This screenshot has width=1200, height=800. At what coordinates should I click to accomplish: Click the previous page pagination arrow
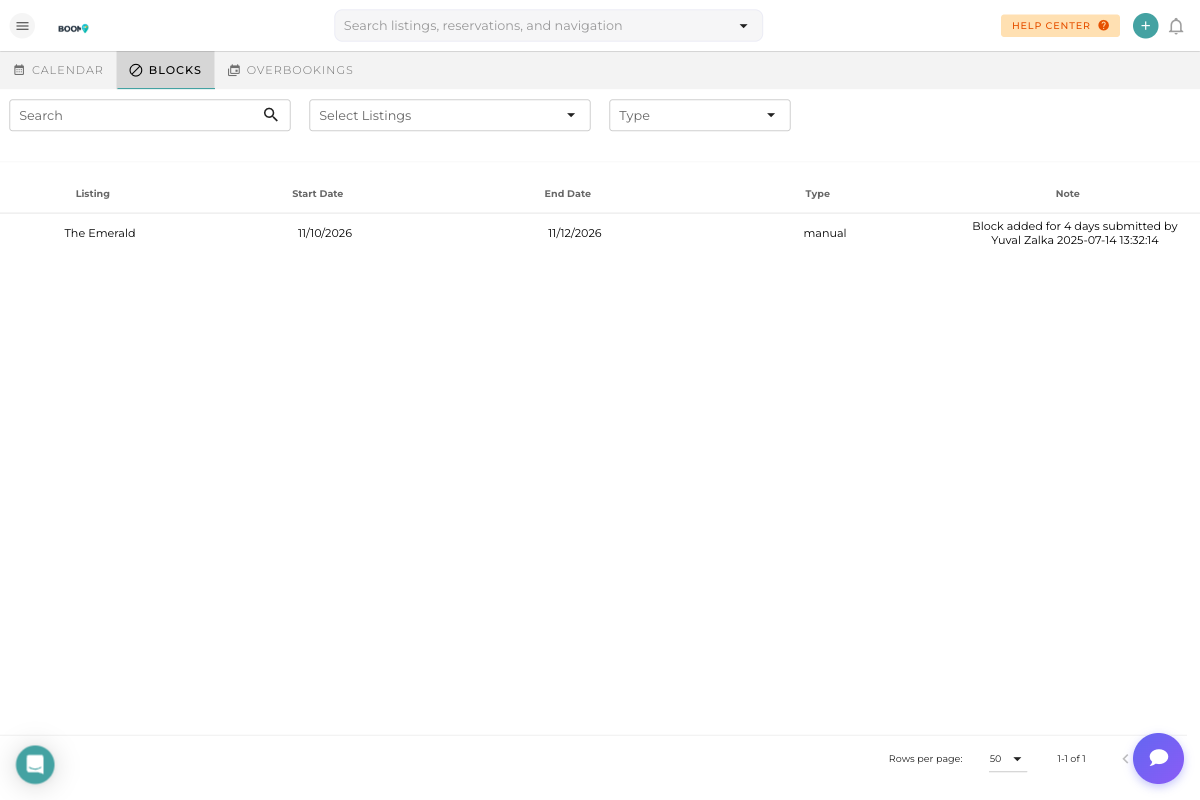[1125, 759]
